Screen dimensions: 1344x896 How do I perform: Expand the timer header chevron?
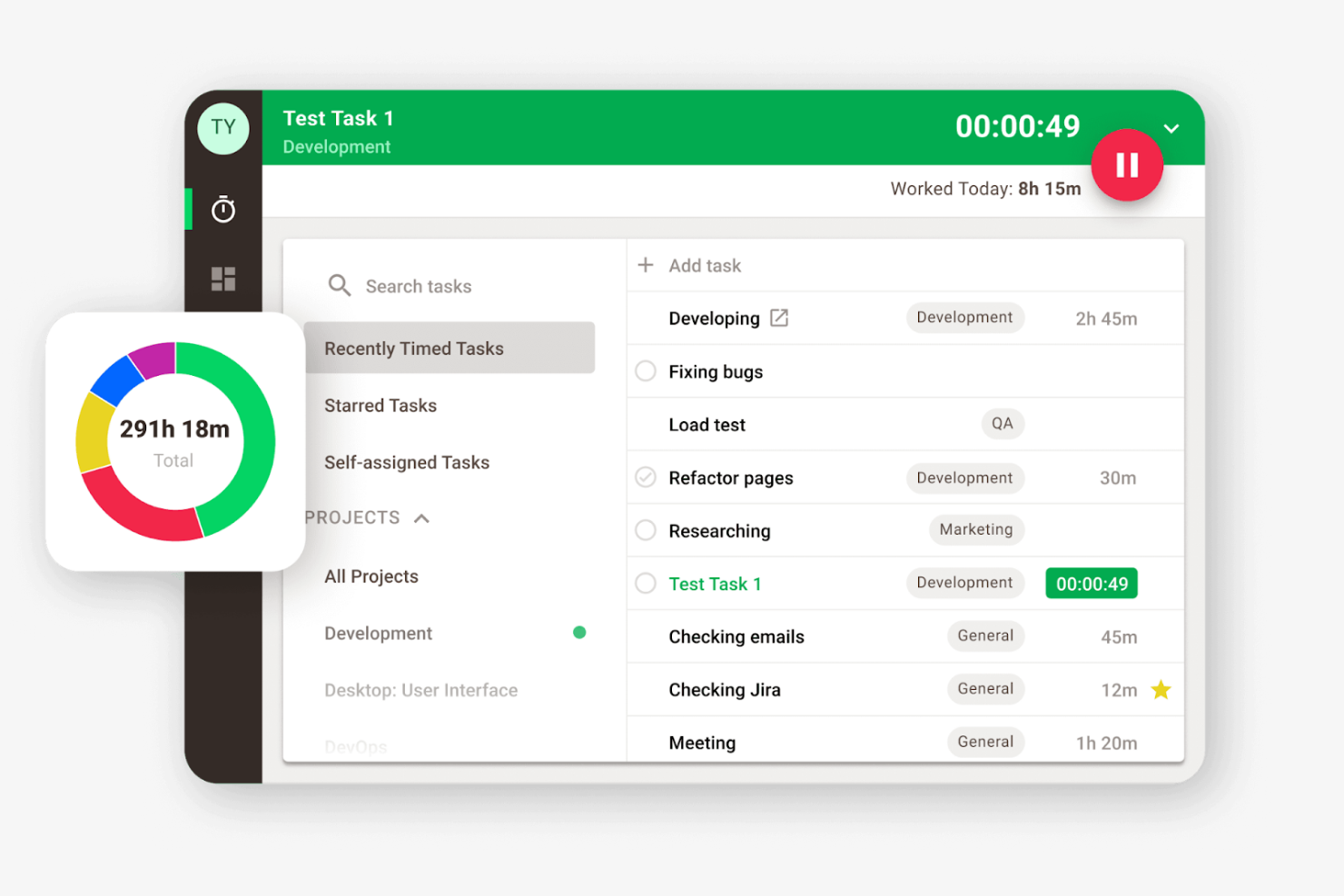point(1171,128)
